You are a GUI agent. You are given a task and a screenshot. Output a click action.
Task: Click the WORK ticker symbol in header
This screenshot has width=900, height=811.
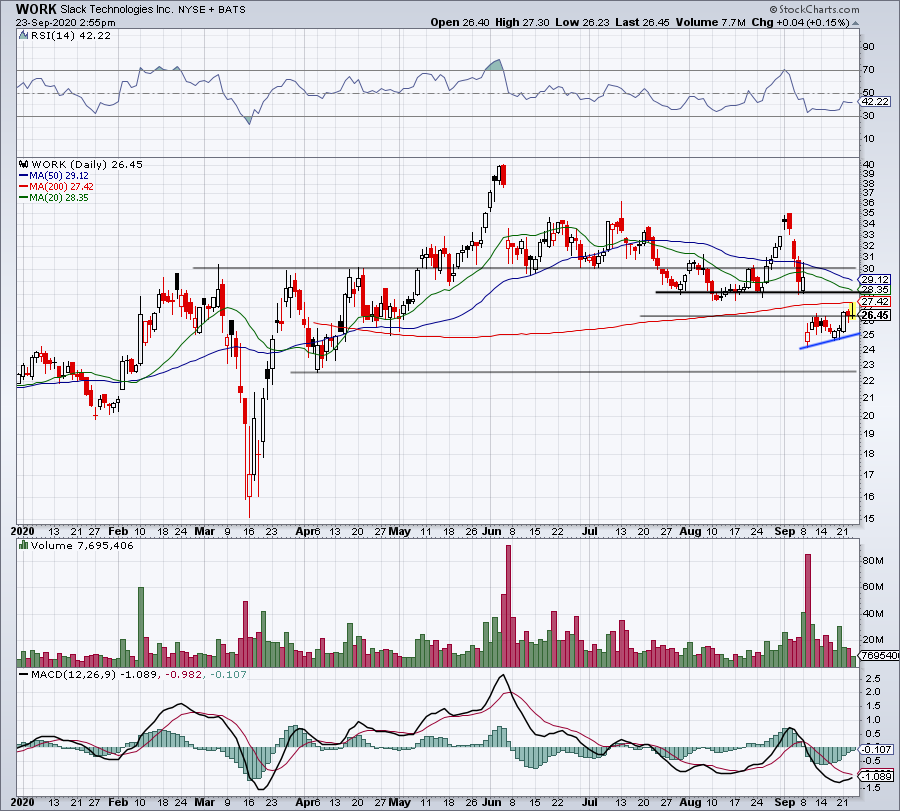36,9
